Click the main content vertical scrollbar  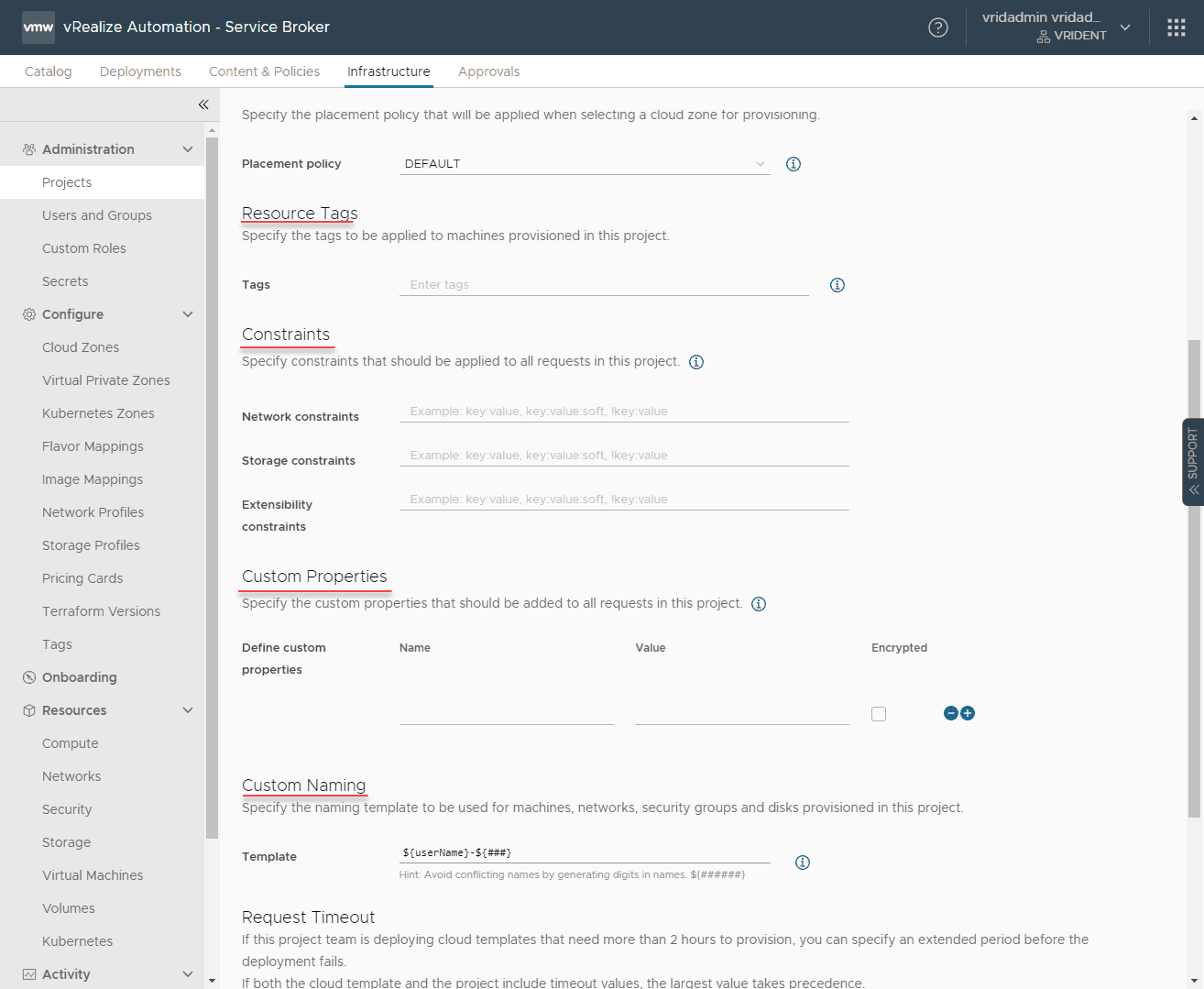pyautogui.click(x=1194, y=578)
